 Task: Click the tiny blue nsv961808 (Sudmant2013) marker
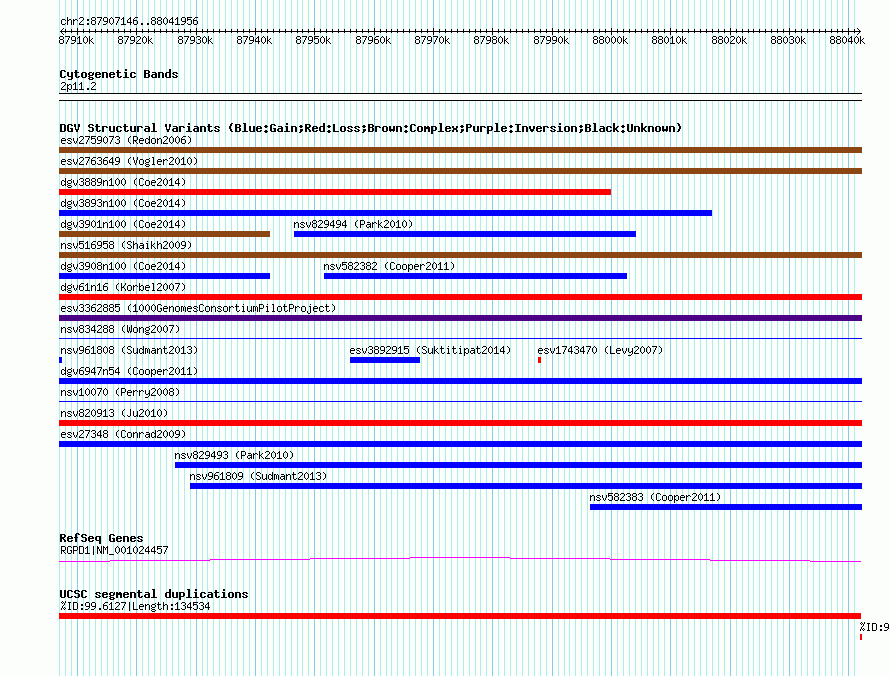pyautogui.click(x=61, y=360)
